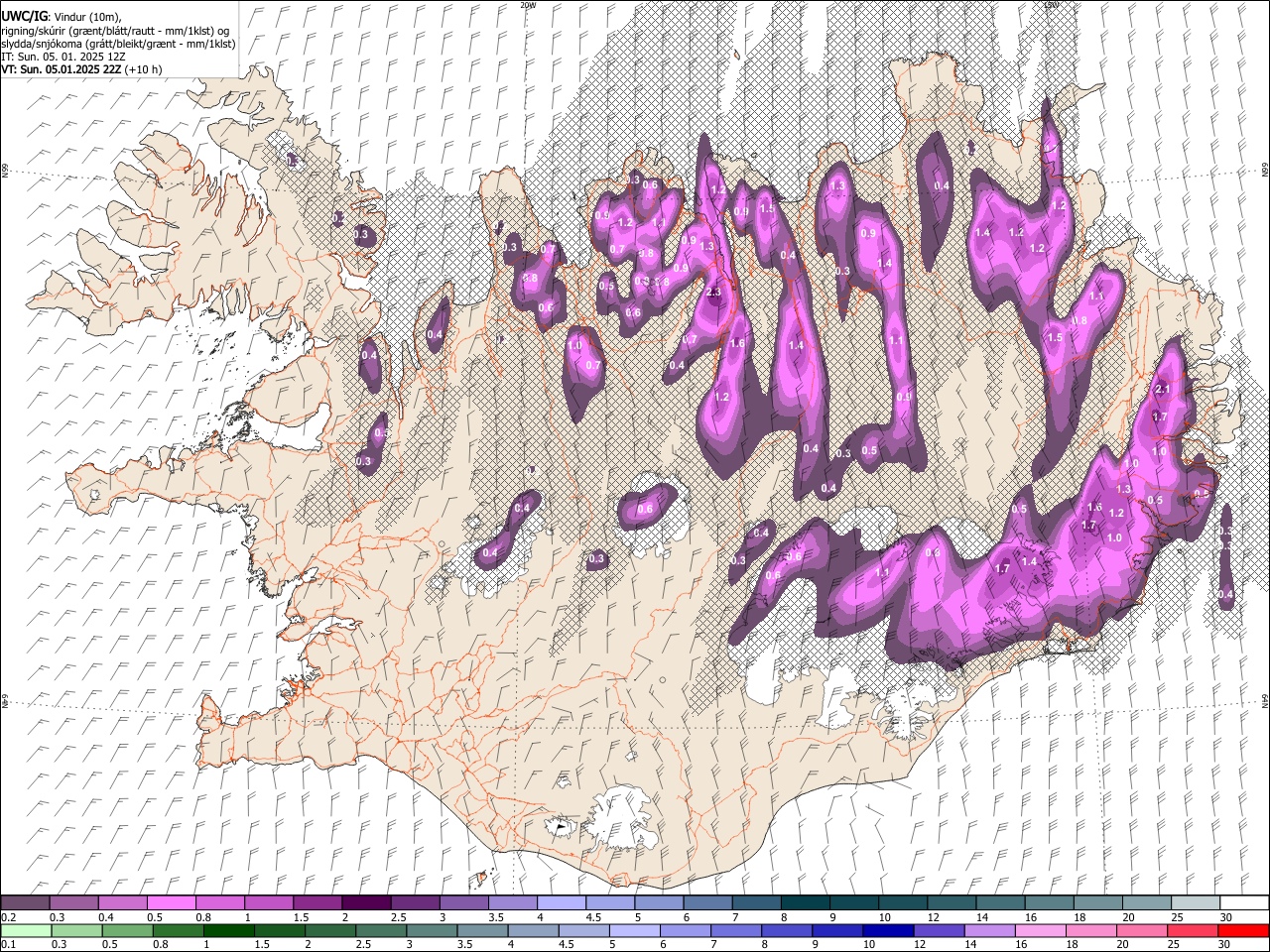1270x952 pixels.
Task: Select the pale grey 25 swatch in upper legend
Action: coord(1195,902)
